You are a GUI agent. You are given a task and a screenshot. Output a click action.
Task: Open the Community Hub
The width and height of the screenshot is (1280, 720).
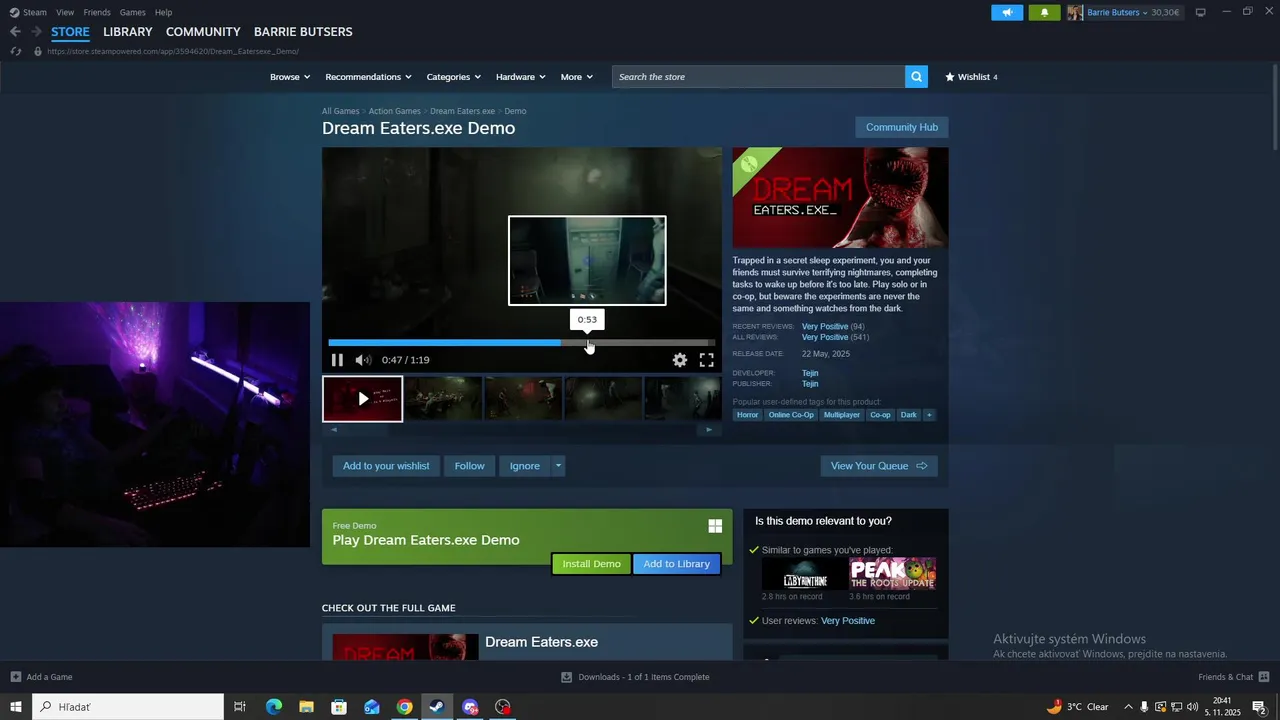click(x=902, y=127)
